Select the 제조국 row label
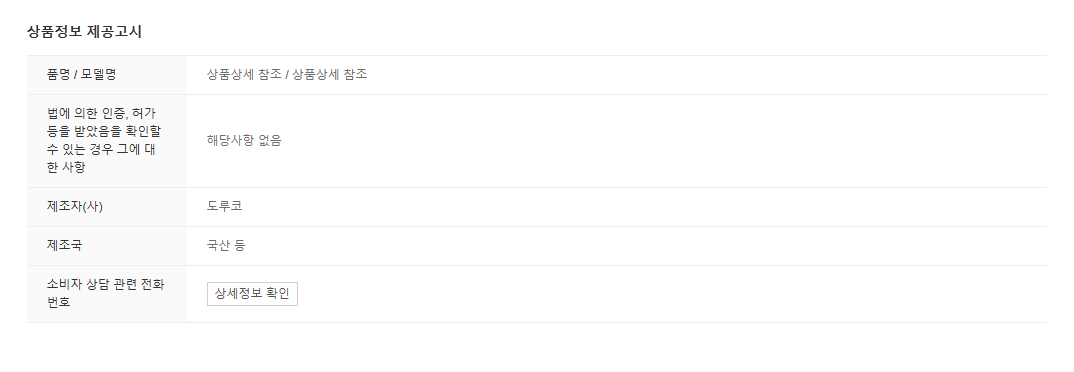This screenshot has height=372, width=1074. click(x=64, y=245)
